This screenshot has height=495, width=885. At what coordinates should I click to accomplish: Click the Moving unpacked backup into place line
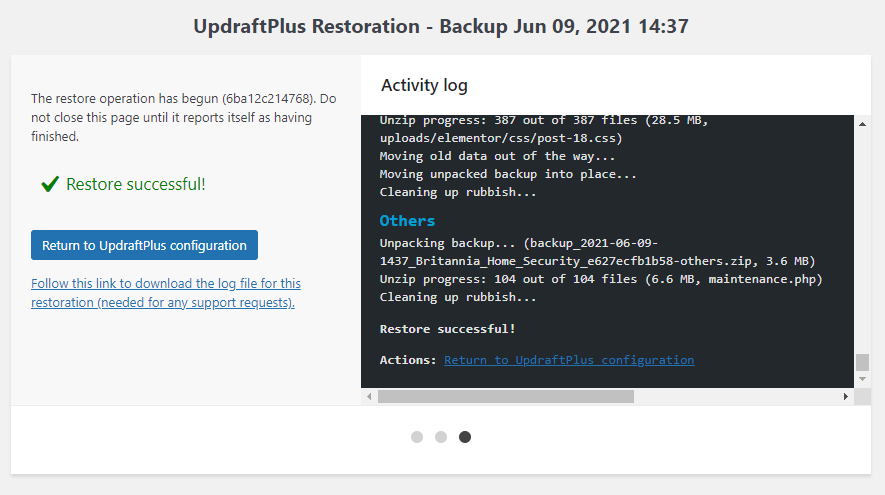508,174
